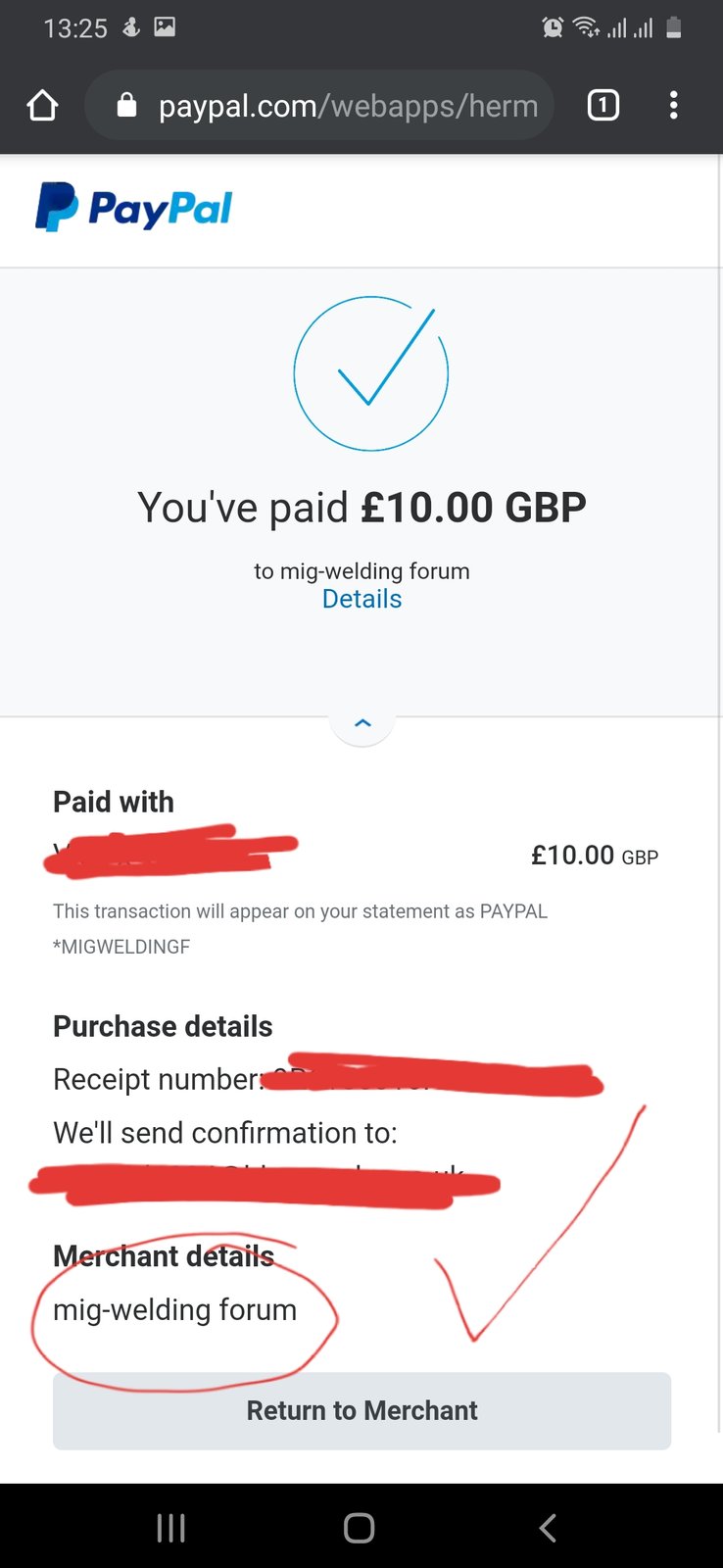Open the tab switcher showing 1 tab

tap(602, 105)
